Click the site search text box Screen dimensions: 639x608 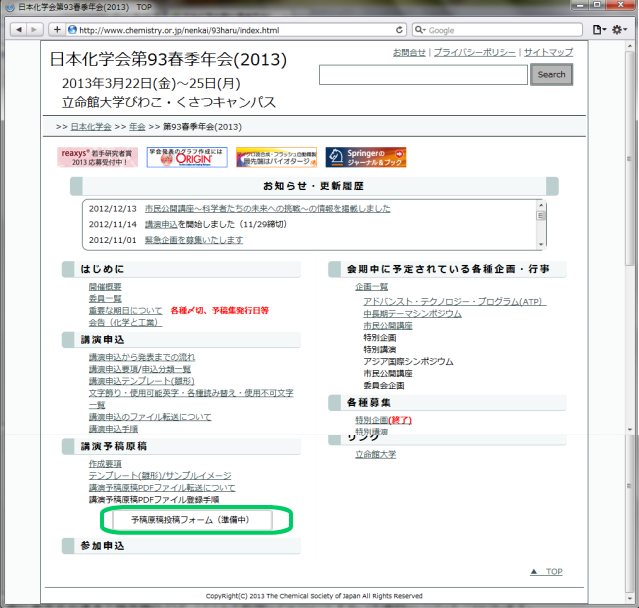tap(423, 75)
